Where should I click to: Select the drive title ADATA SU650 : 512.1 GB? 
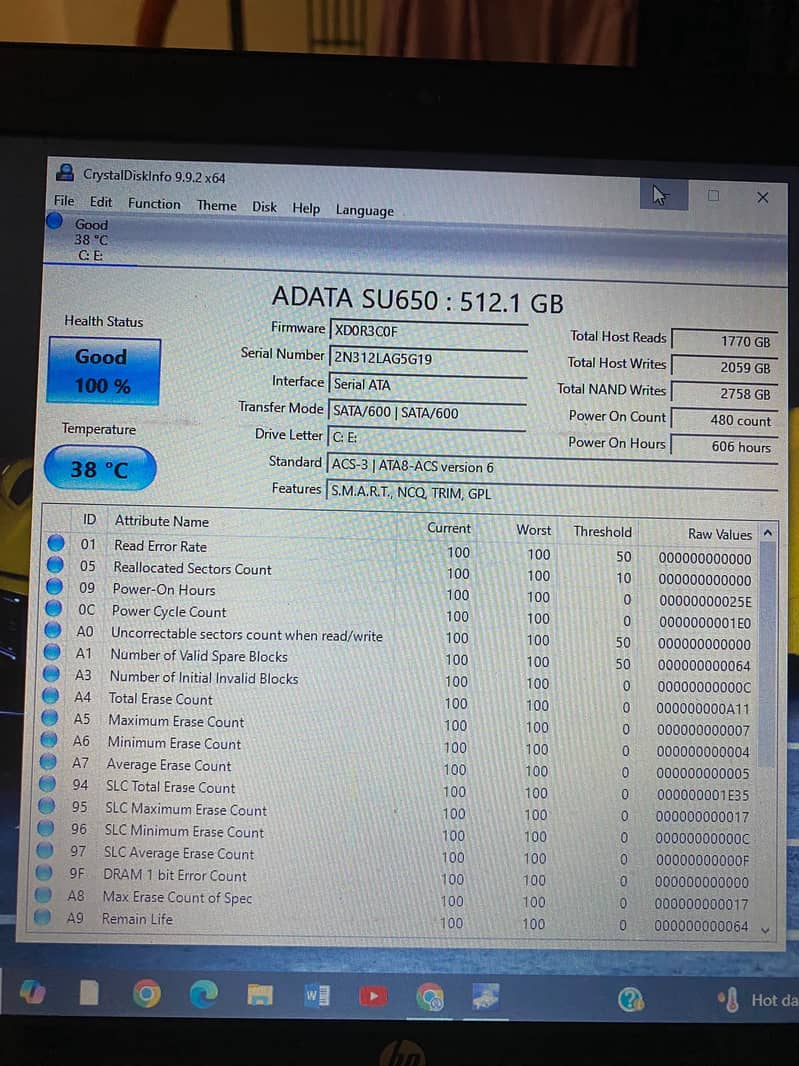pos(418,299)
